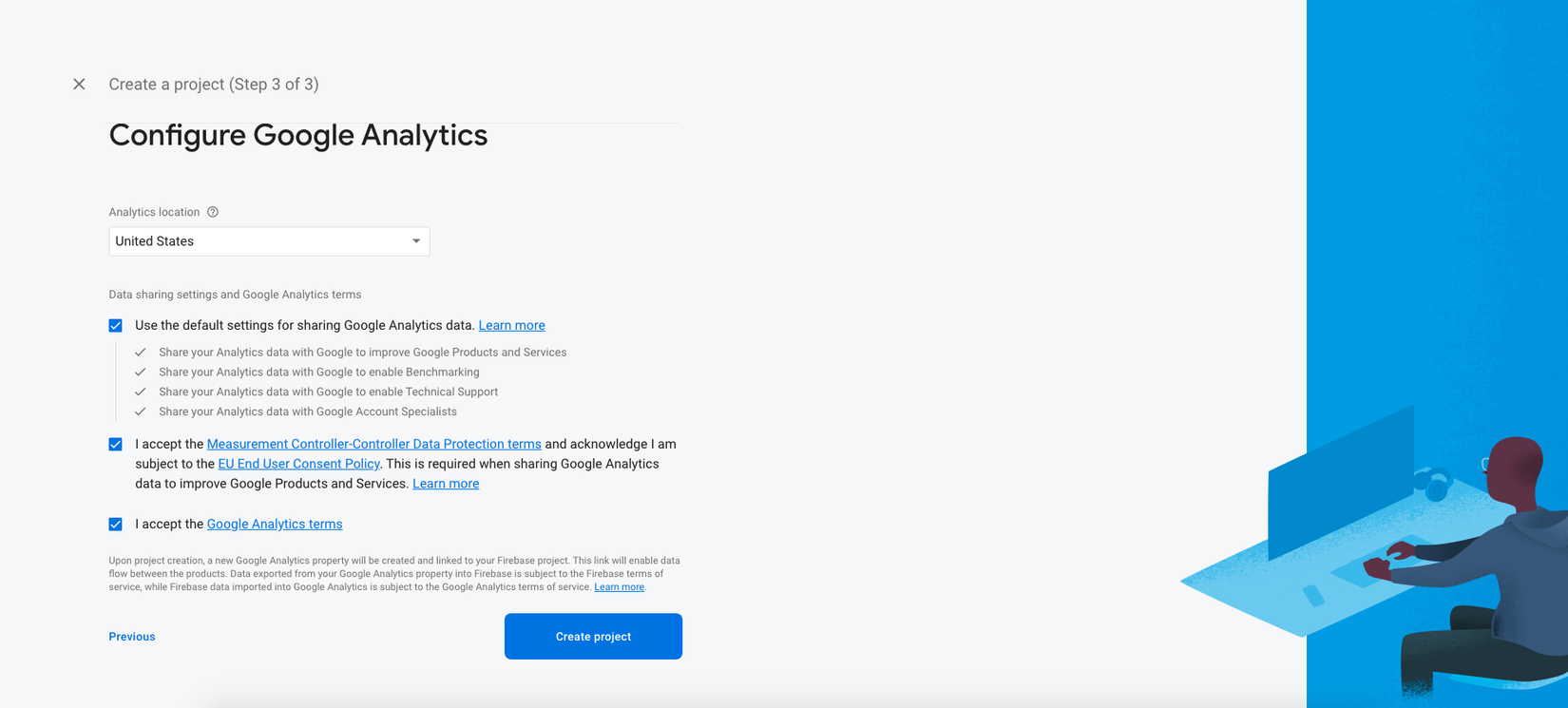Open the EU End User Consent Policy
The height and width of the screenshot is (708, 1568).
tap(298, 465)
